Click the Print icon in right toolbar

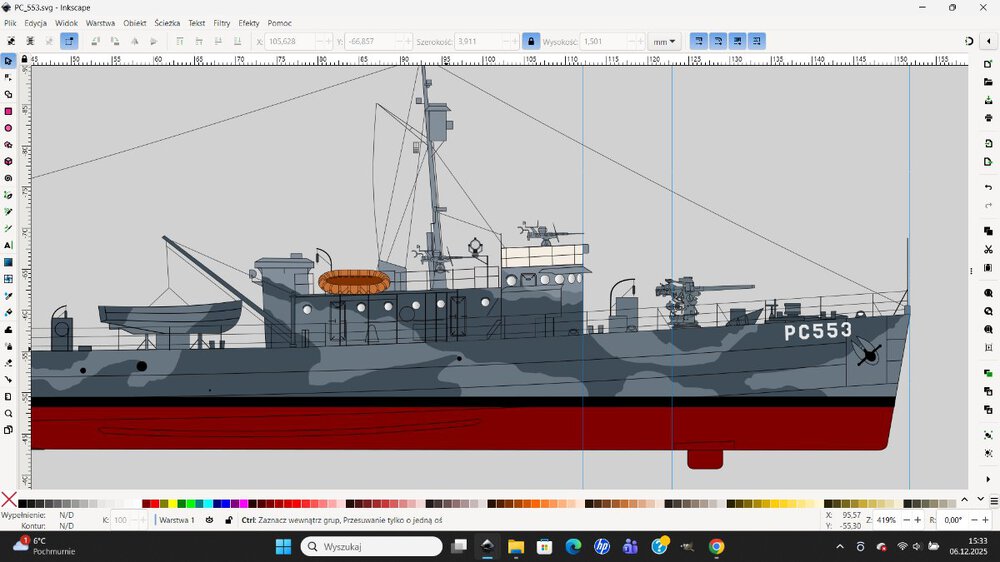988,118
